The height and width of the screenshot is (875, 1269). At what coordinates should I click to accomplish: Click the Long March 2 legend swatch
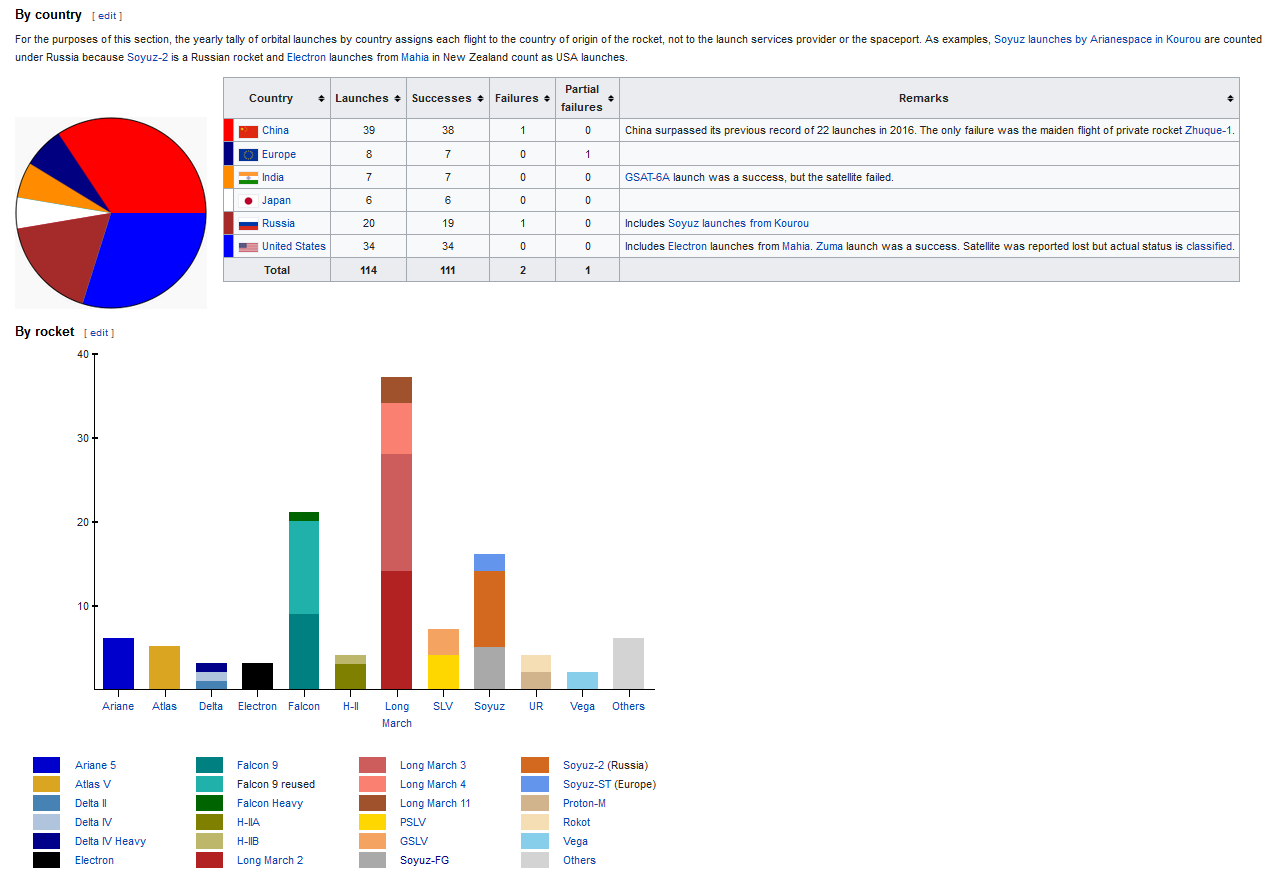point(209,860)
